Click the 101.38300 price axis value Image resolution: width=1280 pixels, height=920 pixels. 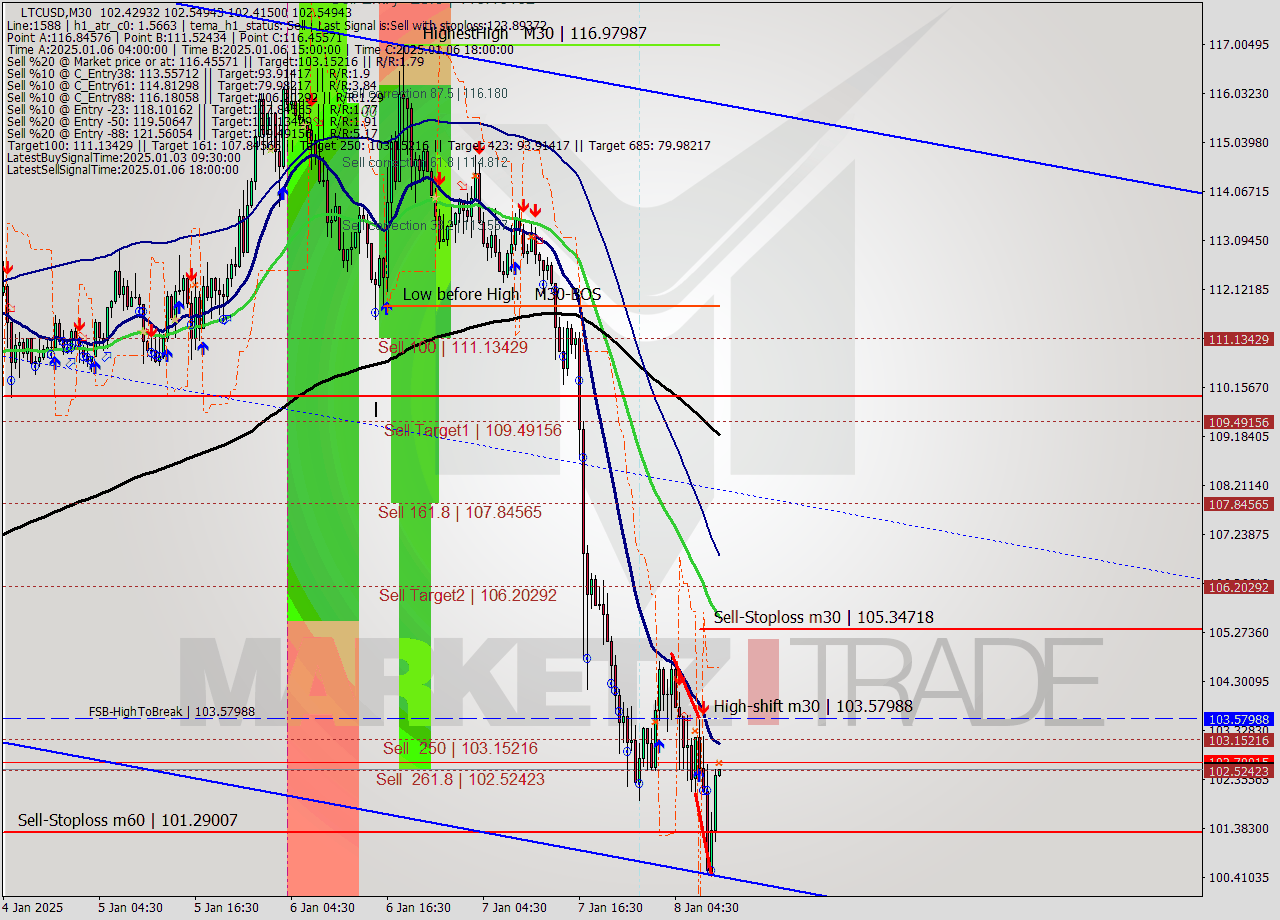pos(1239,828)
